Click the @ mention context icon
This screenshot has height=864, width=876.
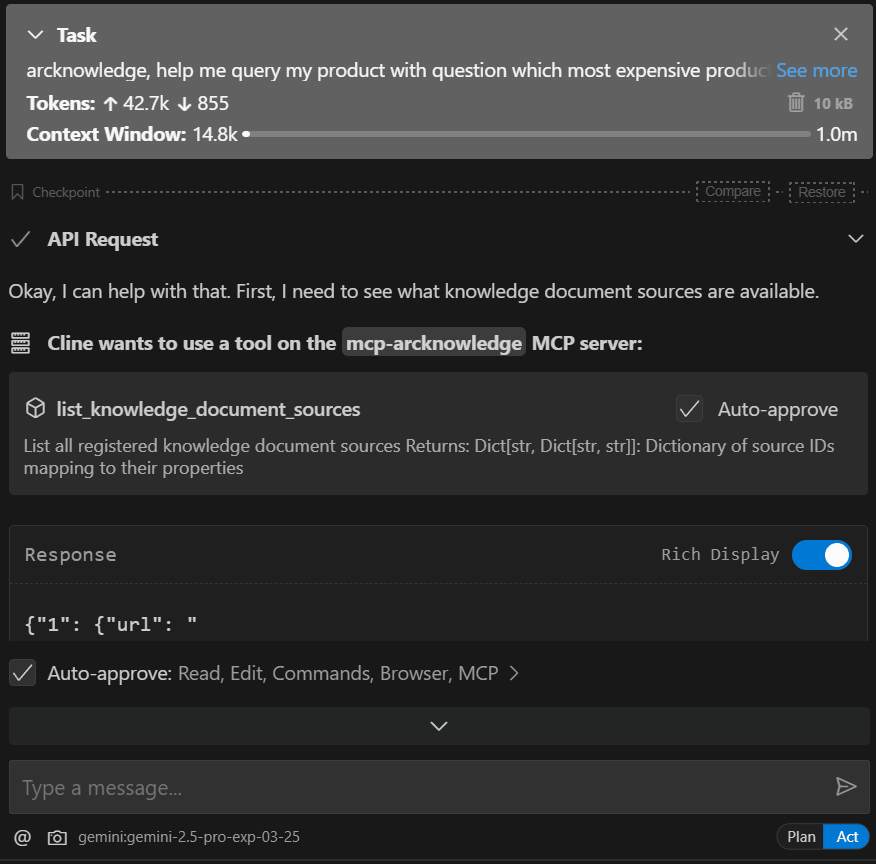(22, 837)
